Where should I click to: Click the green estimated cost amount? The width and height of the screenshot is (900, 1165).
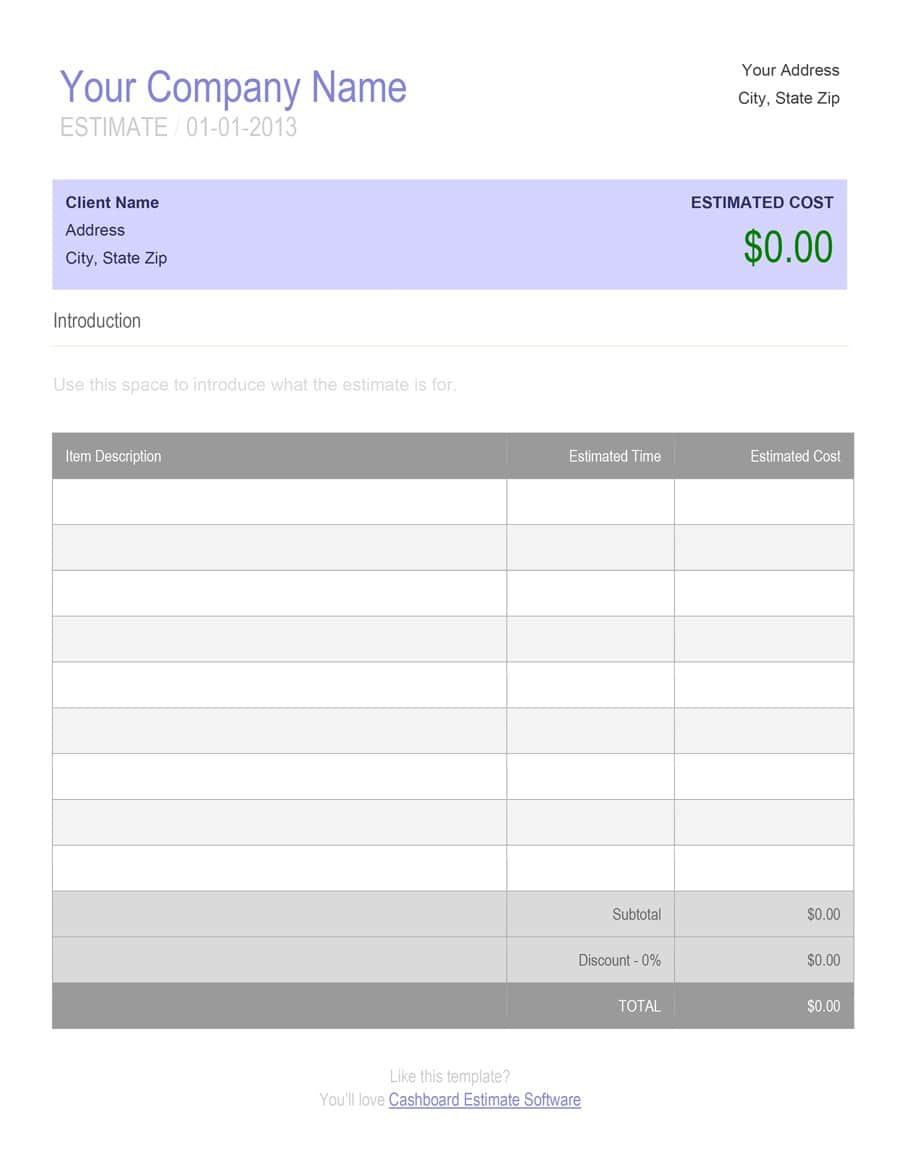(x=787, y=247)
